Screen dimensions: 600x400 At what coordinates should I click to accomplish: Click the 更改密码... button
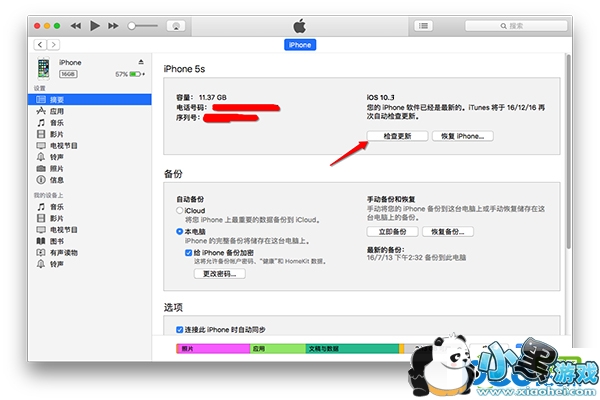point(220,274)
